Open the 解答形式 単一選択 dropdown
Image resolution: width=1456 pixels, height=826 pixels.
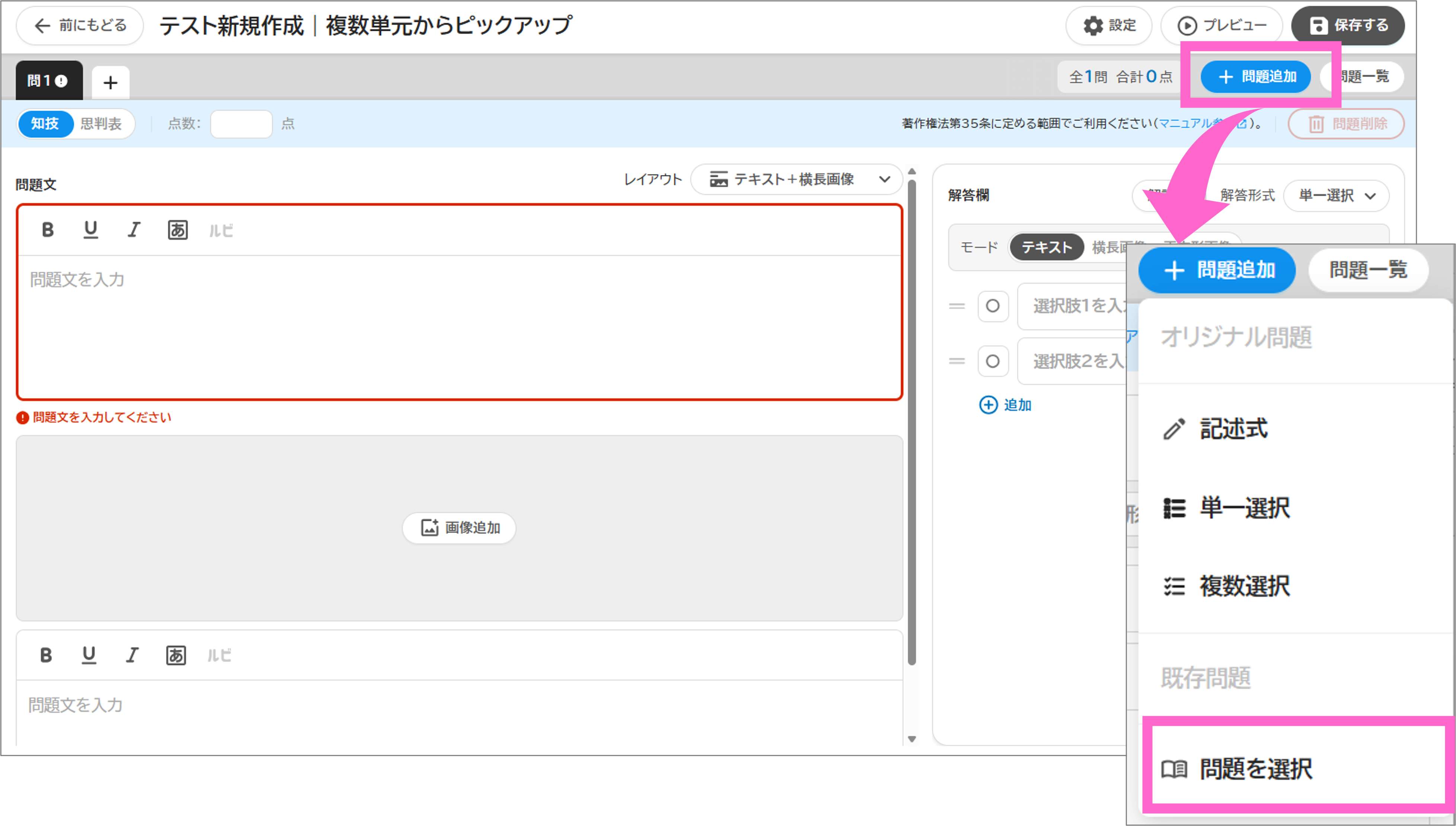pyautogui.click(x=1336, y=196)
